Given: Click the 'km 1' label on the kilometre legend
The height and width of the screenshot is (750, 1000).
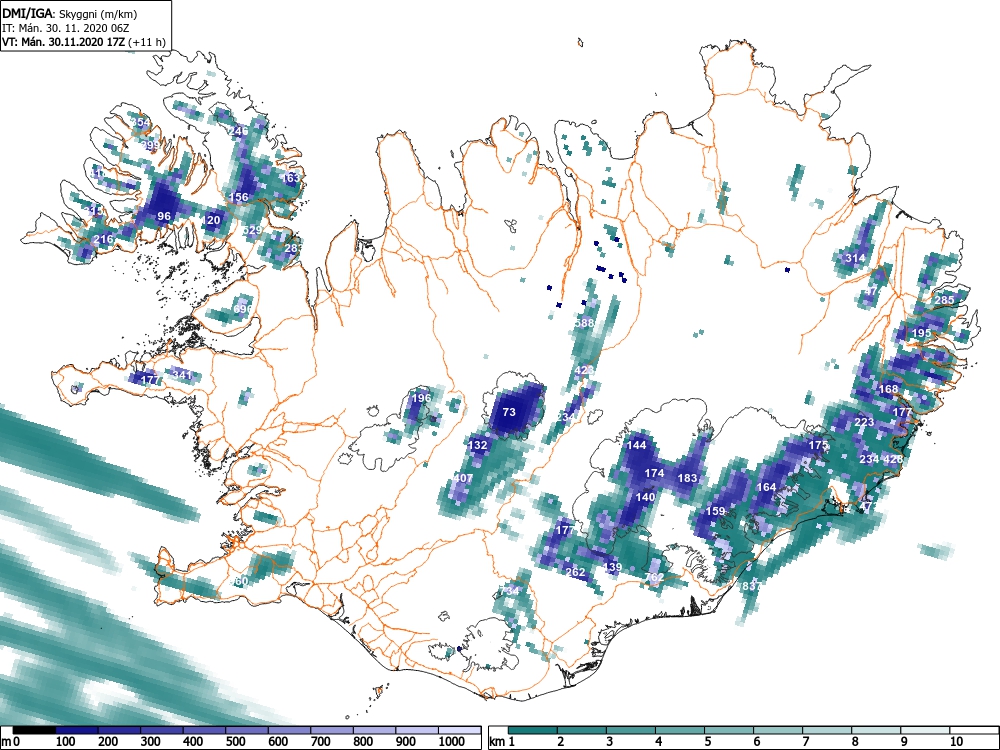Looking at the screenshot, I should (503, 742).
